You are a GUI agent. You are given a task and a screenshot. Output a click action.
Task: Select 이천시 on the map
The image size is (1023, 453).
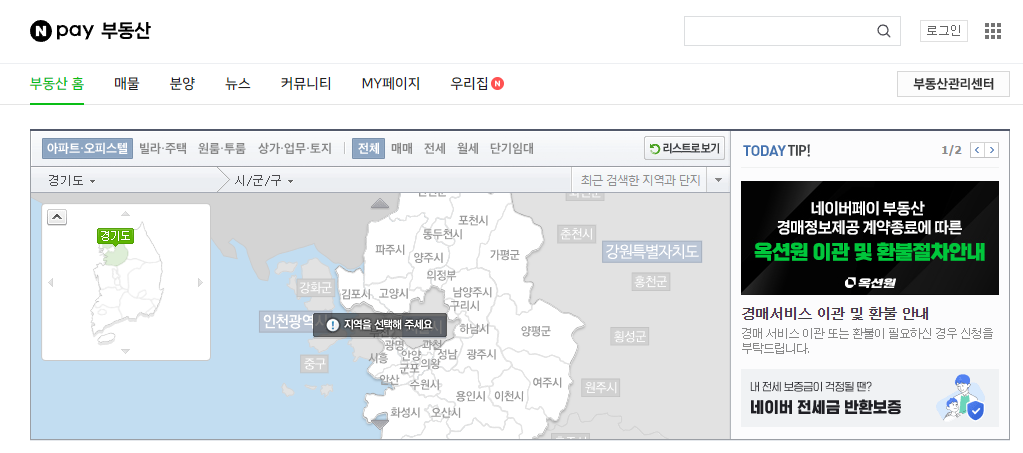pyautogui.click(x=509, y=396)
